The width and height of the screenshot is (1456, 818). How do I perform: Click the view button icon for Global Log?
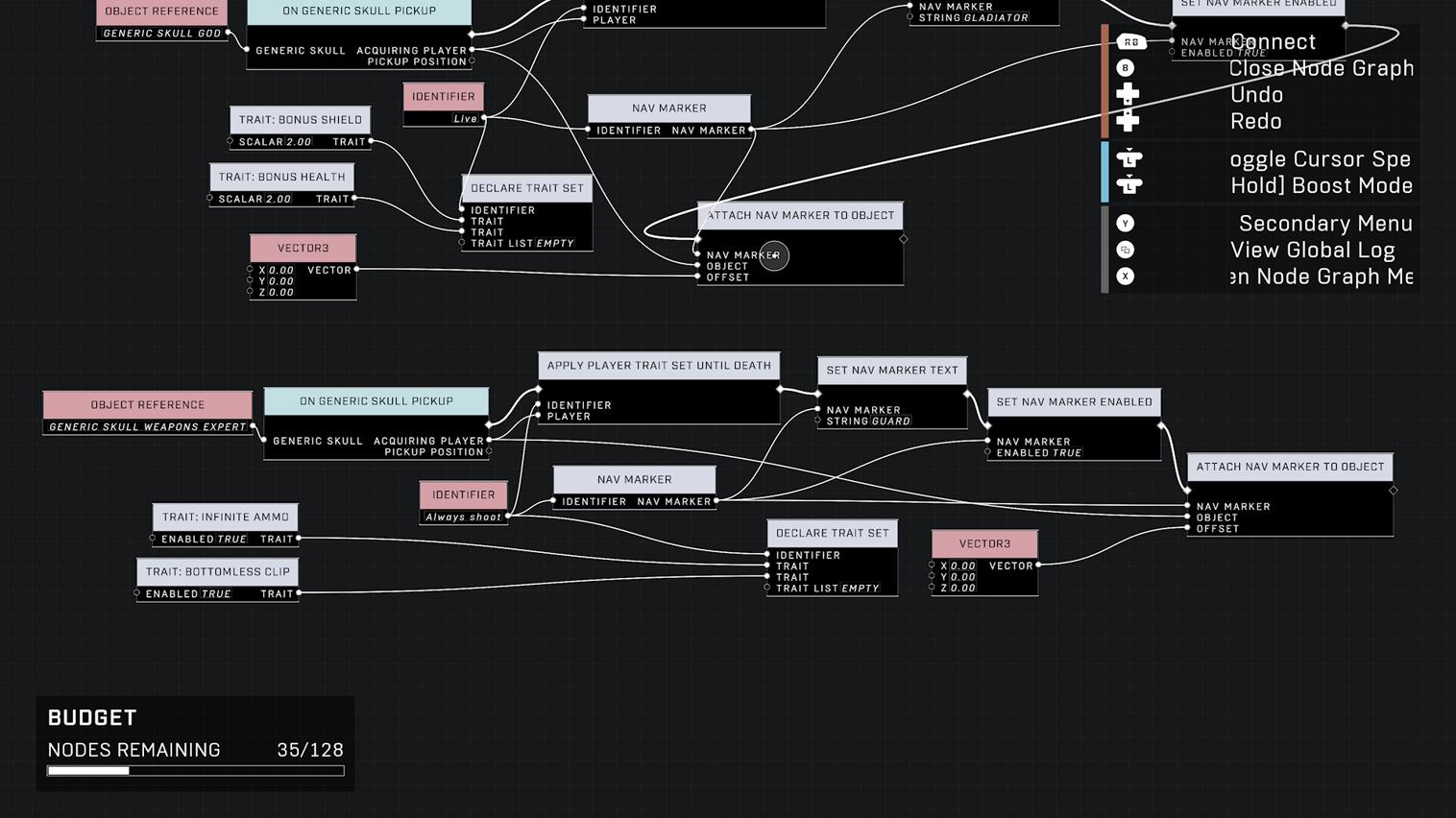1126,250
